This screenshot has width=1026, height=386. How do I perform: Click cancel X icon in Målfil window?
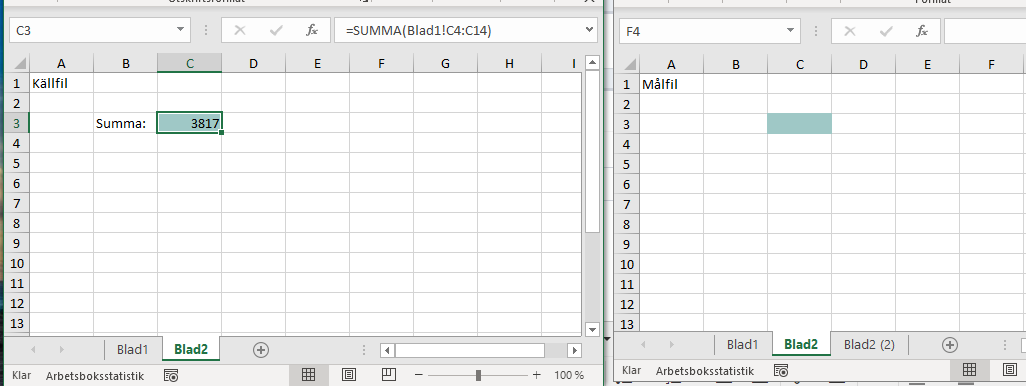[x=850, y=31]
